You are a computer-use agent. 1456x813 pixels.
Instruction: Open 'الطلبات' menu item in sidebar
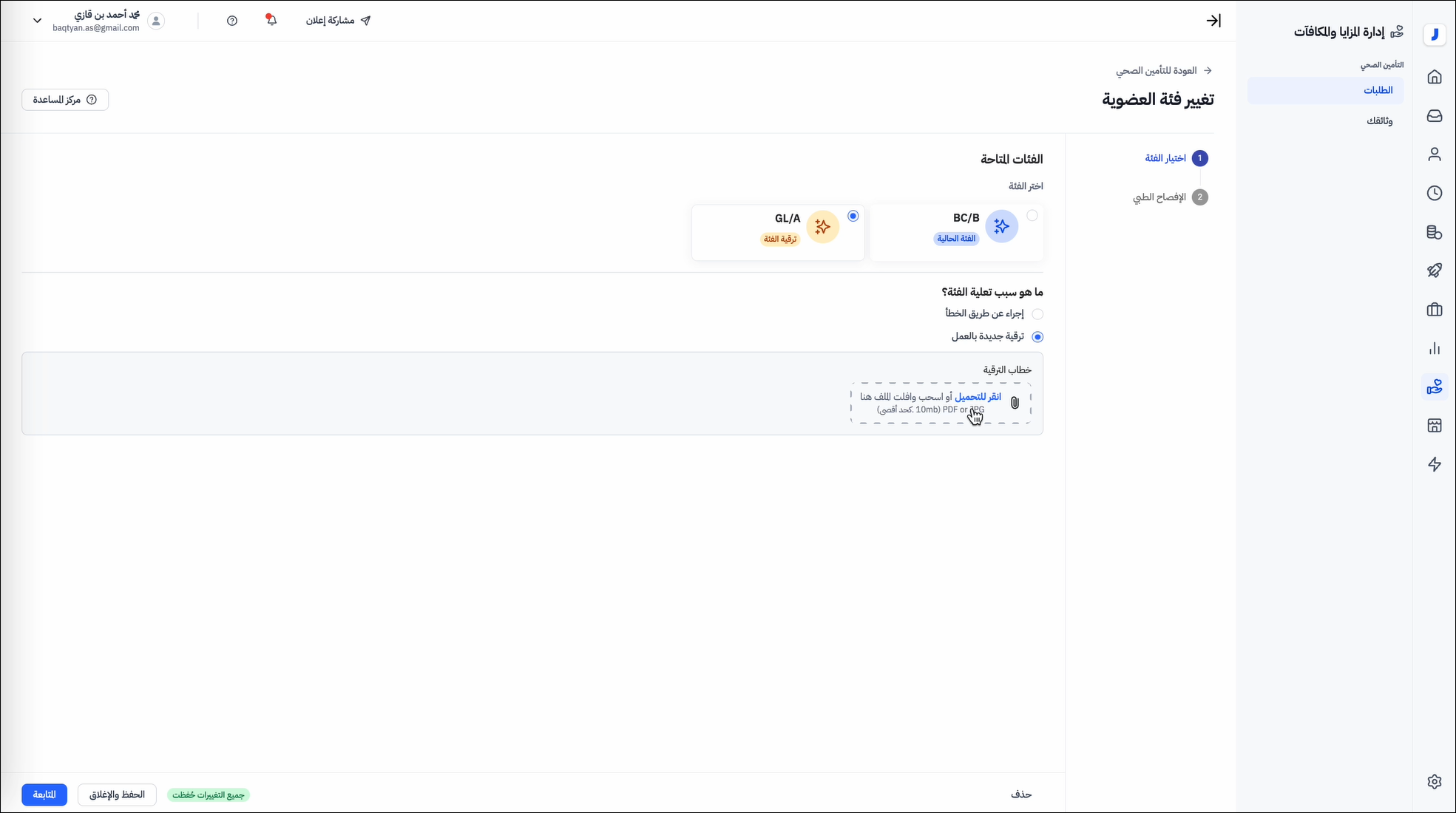pos(1378,90)
